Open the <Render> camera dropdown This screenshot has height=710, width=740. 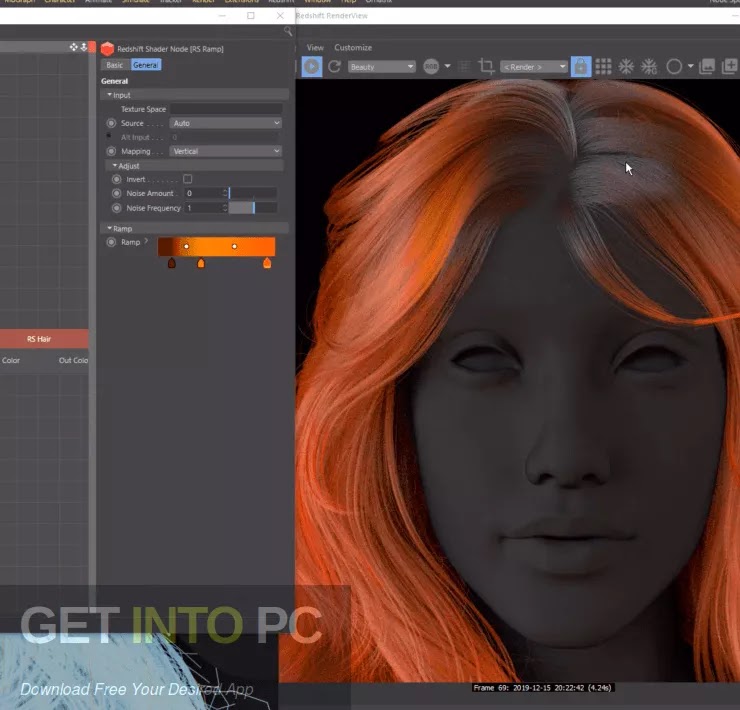[x=534, y=67]
